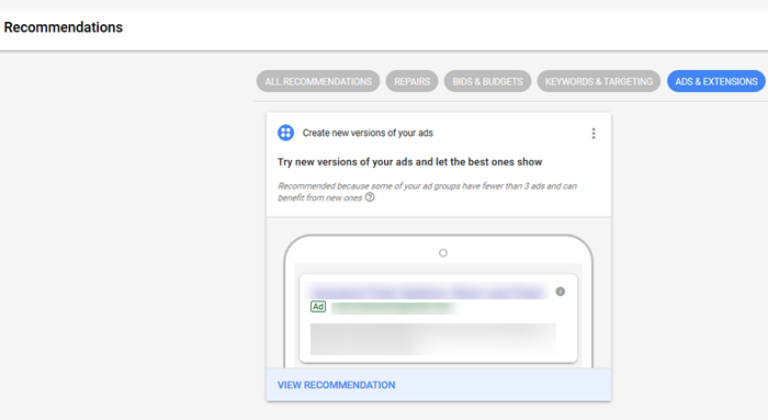This screenshot has width=768, height=420.
Task: Click the blurred ad description block
Action: (433, 339)
